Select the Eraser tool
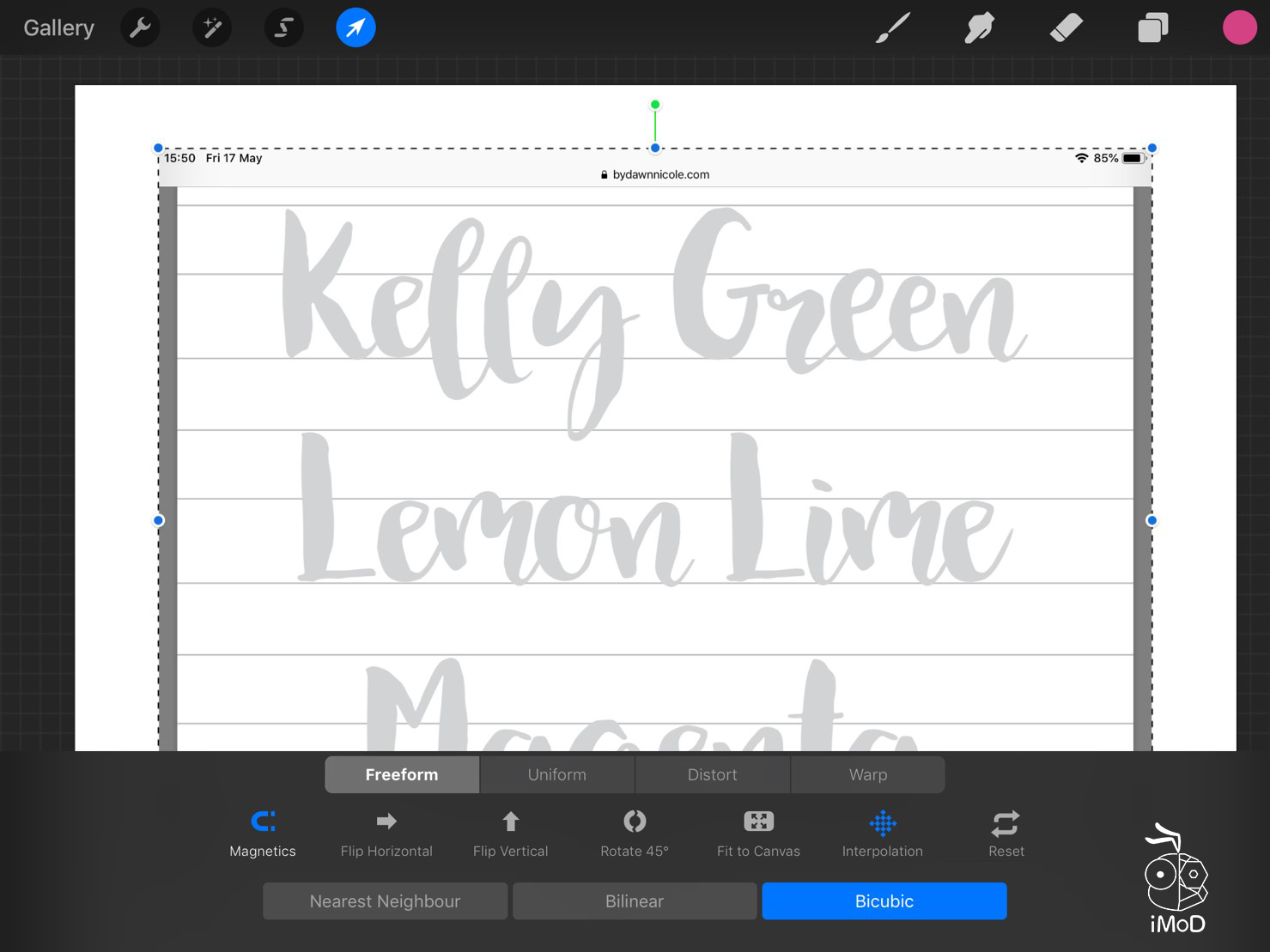Screen dimensions: 1270x952 [x=1066, y=28]
